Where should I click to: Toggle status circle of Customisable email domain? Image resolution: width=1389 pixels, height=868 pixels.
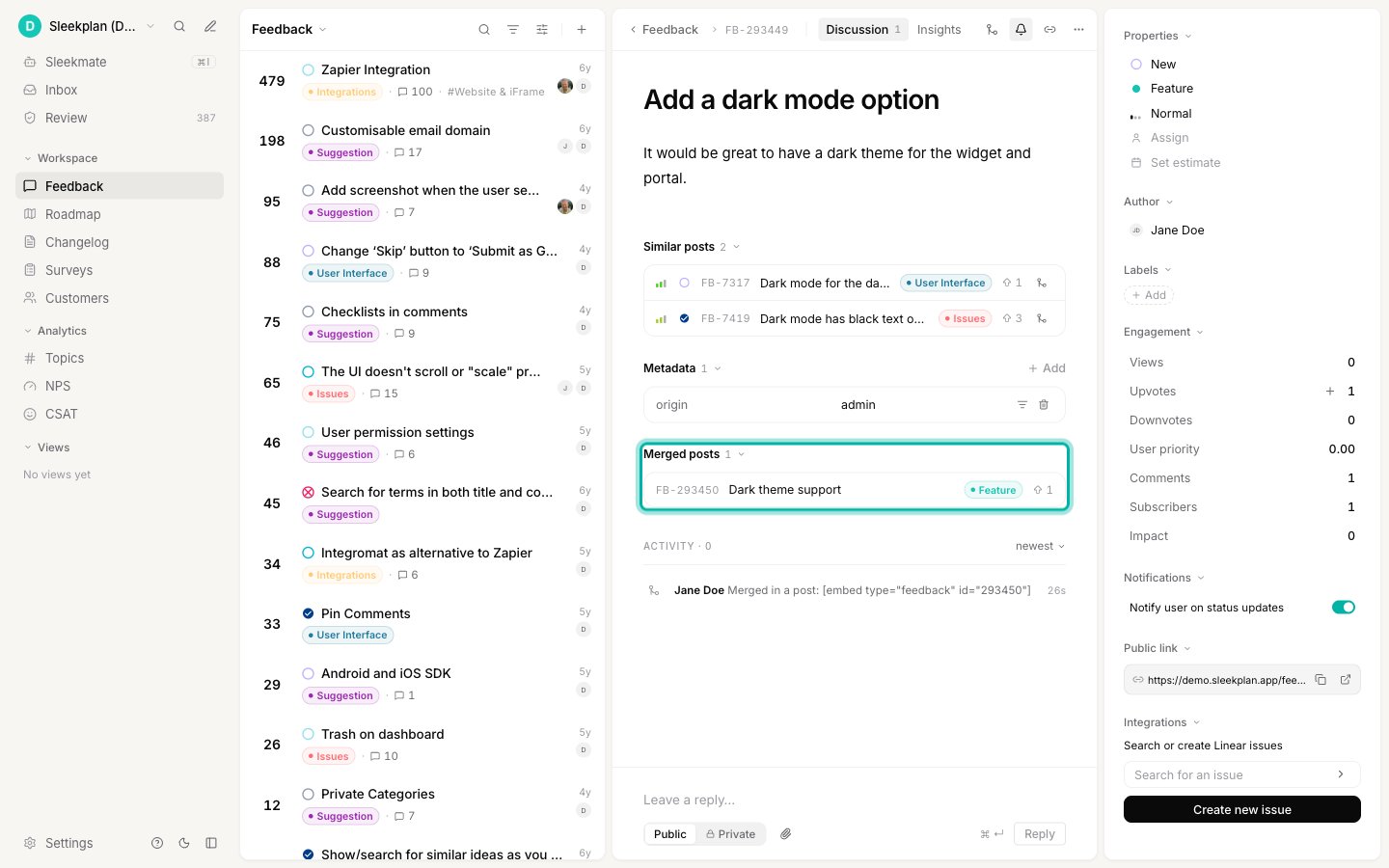(309, 130)
